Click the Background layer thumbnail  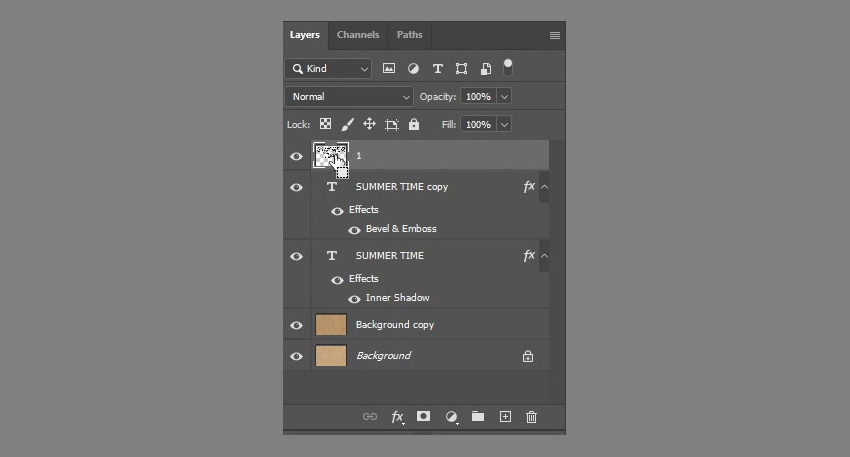[x=331, y=356]
